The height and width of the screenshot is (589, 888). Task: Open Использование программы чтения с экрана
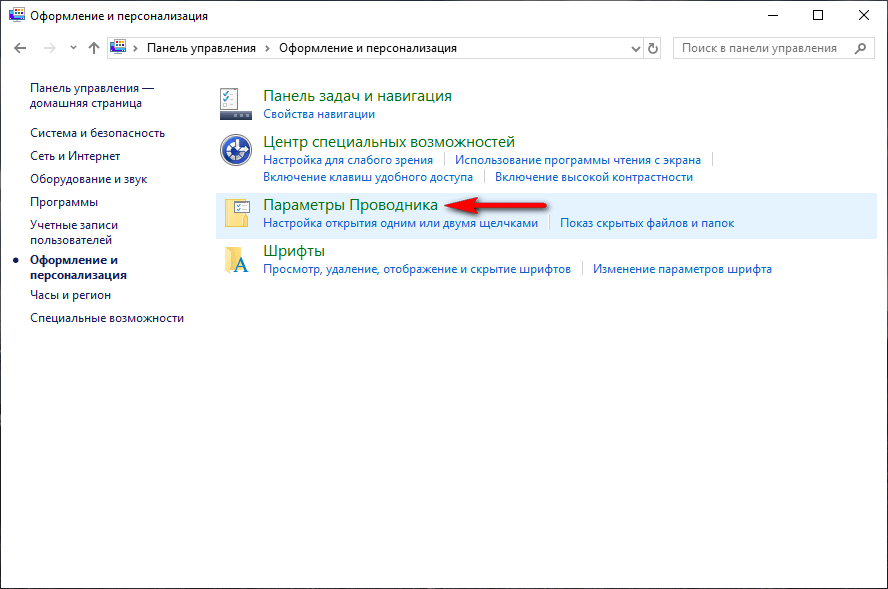[578, 160]
